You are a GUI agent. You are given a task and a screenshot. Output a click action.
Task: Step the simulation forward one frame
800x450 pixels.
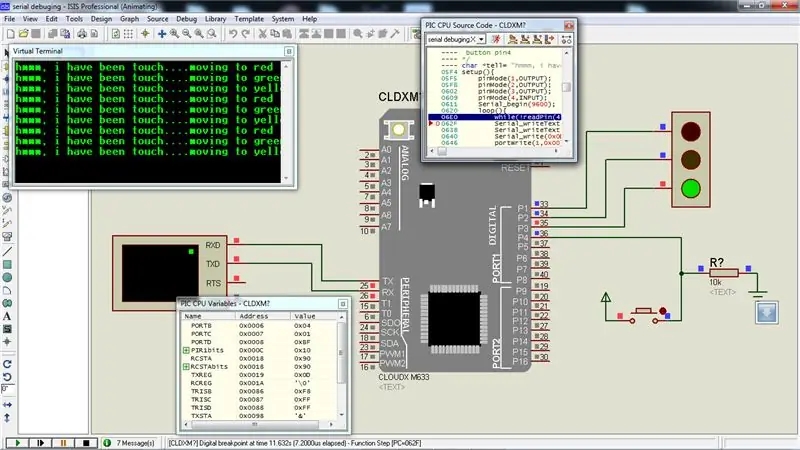click(x=40, y=443)
